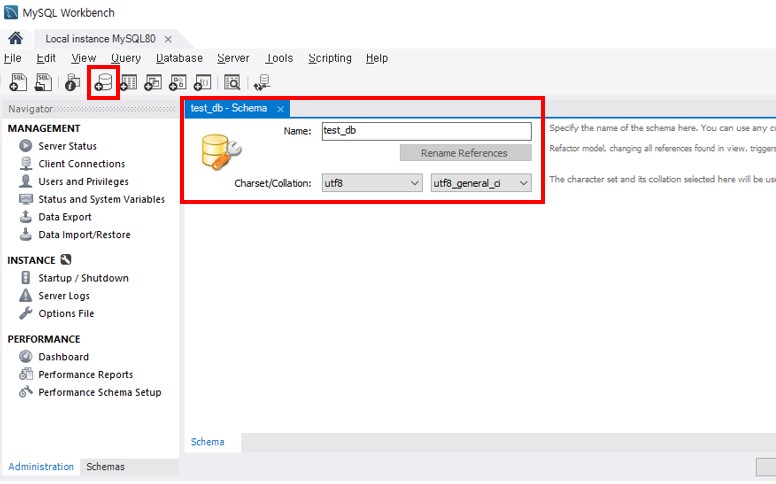Open the utf8 charset dropdown
This screenshot has width=776, height=484.
point(372,183)
